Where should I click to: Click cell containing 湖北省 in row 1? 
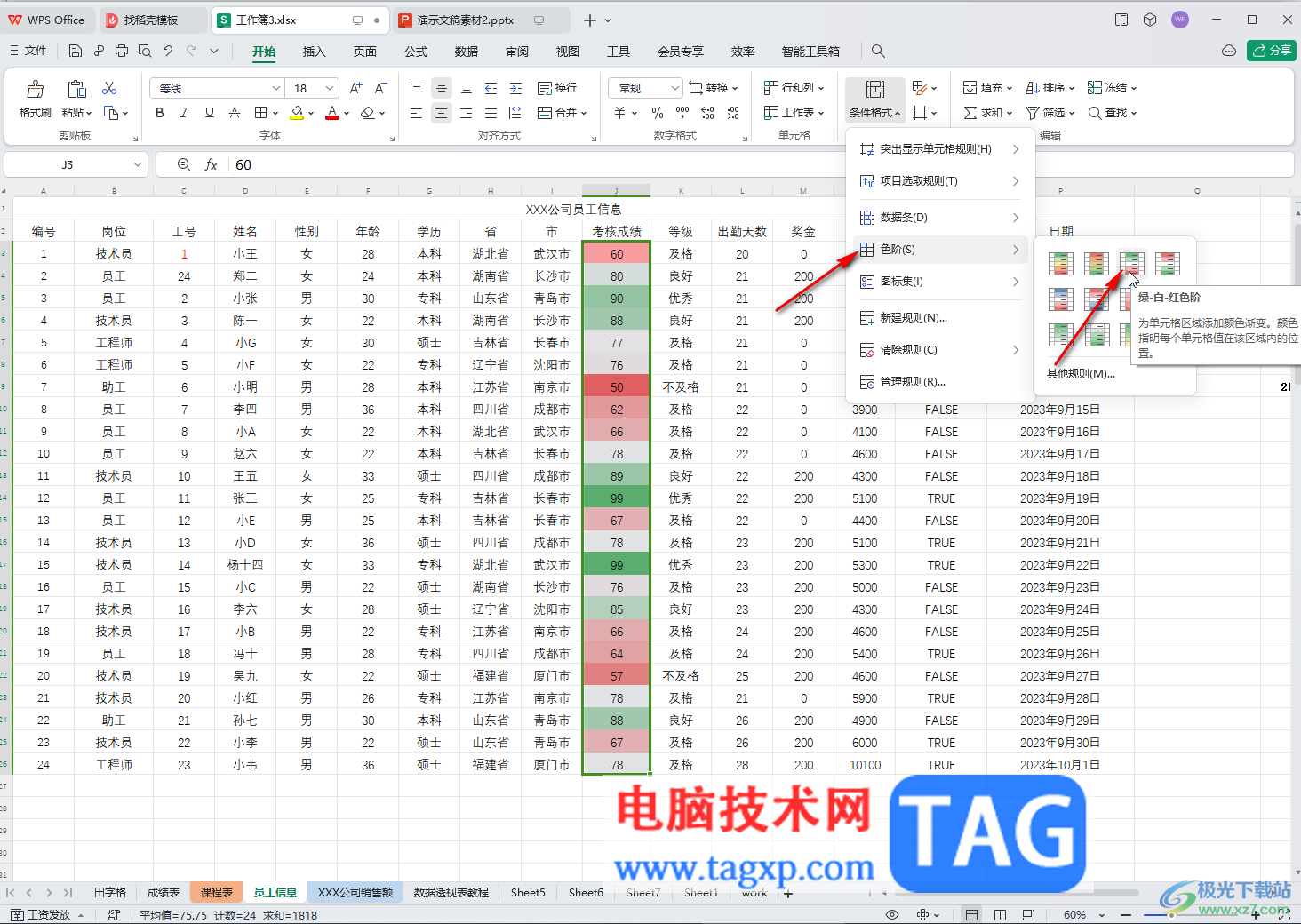pos(491,254)
